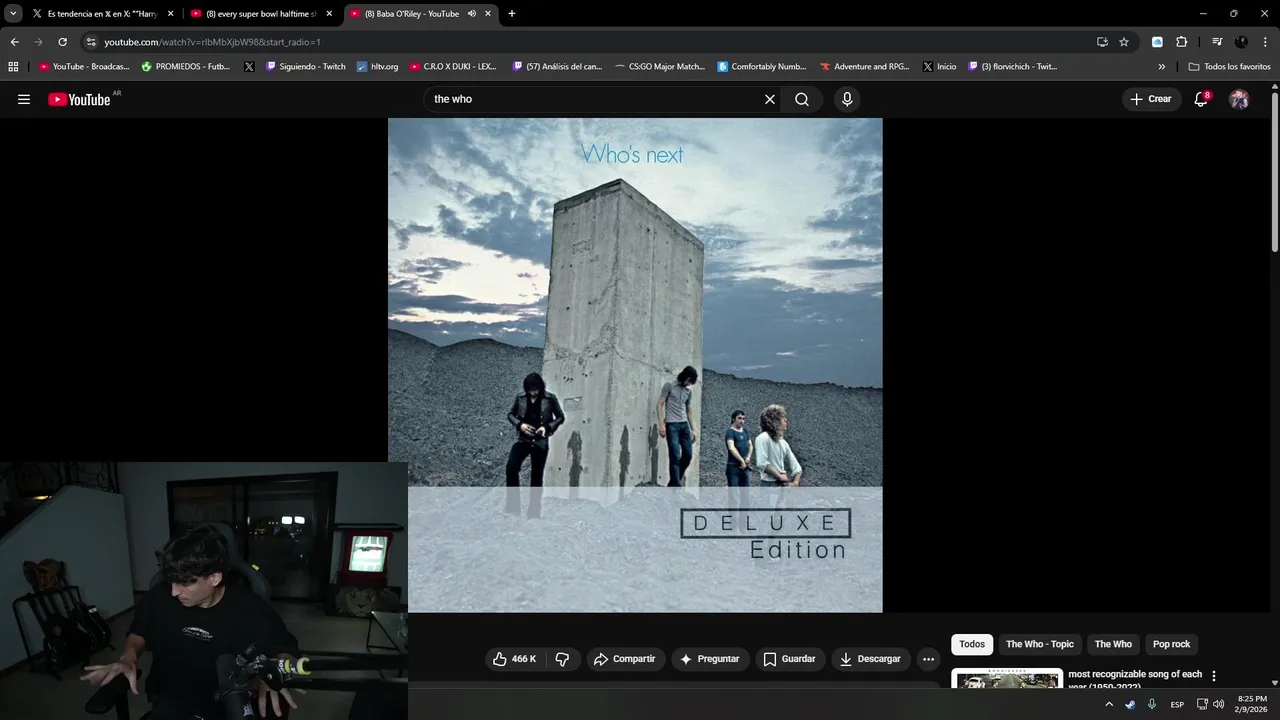Open the C.R.O X DUKI bookmark
1280x720 pixels.
click(453, 67)
